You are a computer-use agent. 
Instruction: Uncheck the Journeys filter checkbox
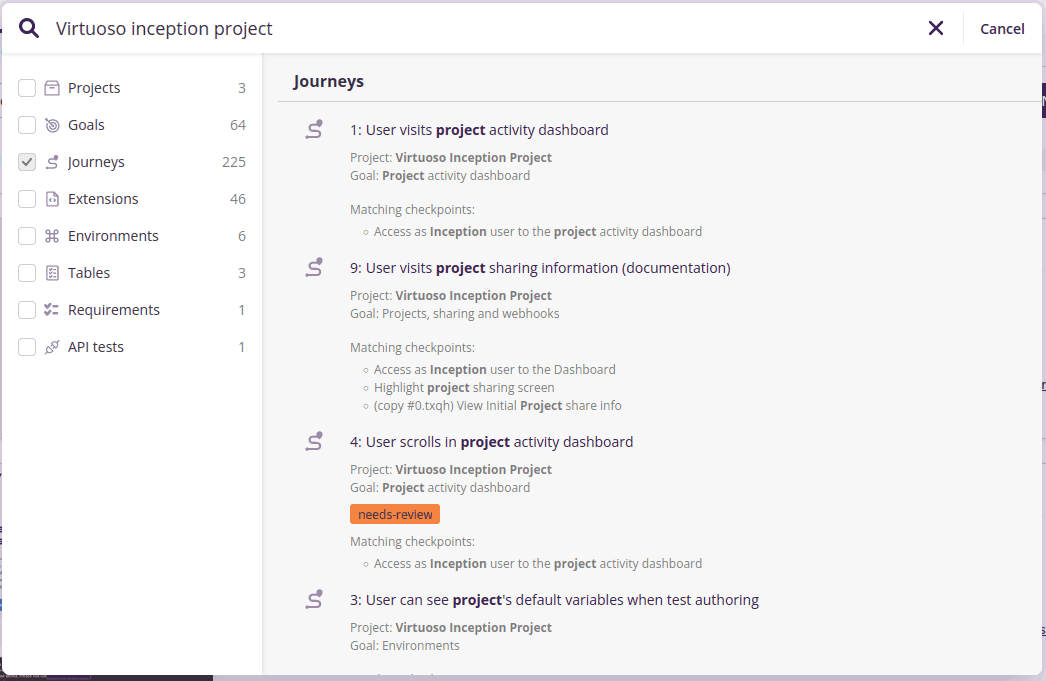click(x=27, y=162)
